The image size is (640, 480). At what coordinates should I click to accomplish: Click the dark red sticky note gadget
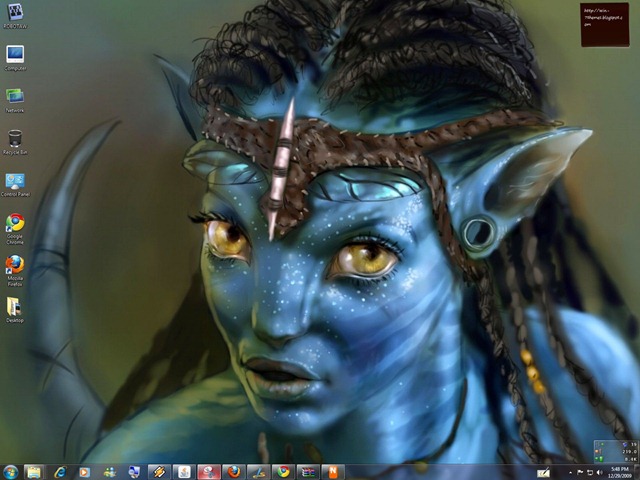coord(605,24)
